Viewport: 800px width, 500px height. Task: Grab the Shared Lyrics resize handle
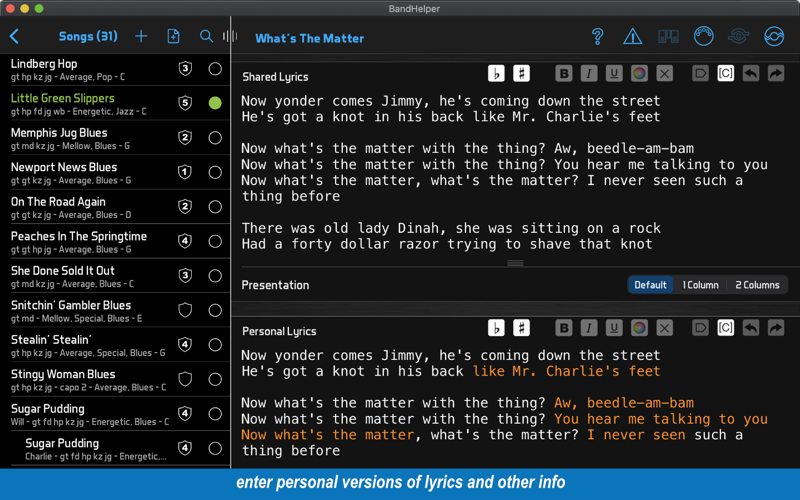pos(515,263)
